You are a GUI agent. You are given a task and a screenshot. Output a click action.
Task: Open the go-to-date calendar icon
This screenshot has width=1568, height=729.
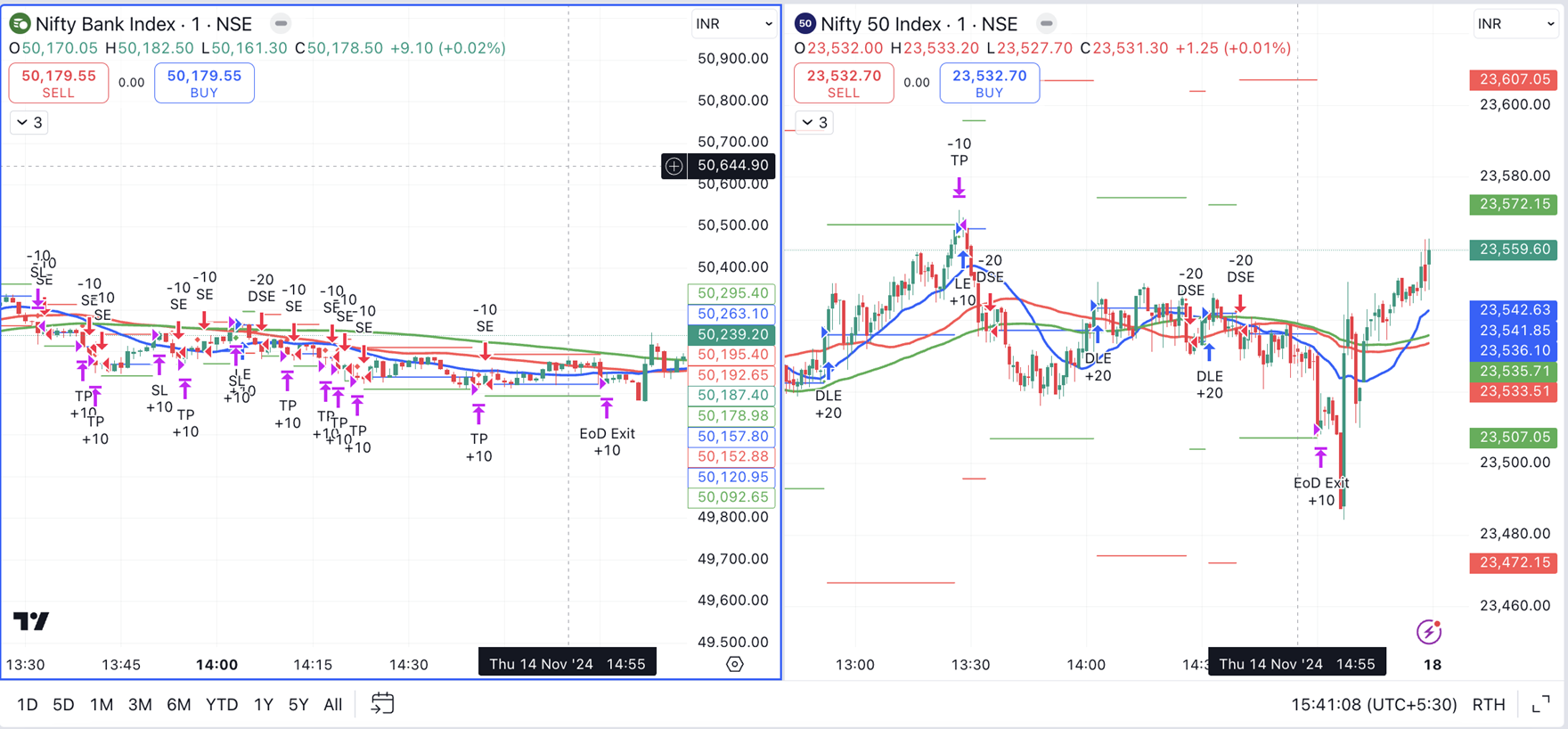tap(382, 704)
